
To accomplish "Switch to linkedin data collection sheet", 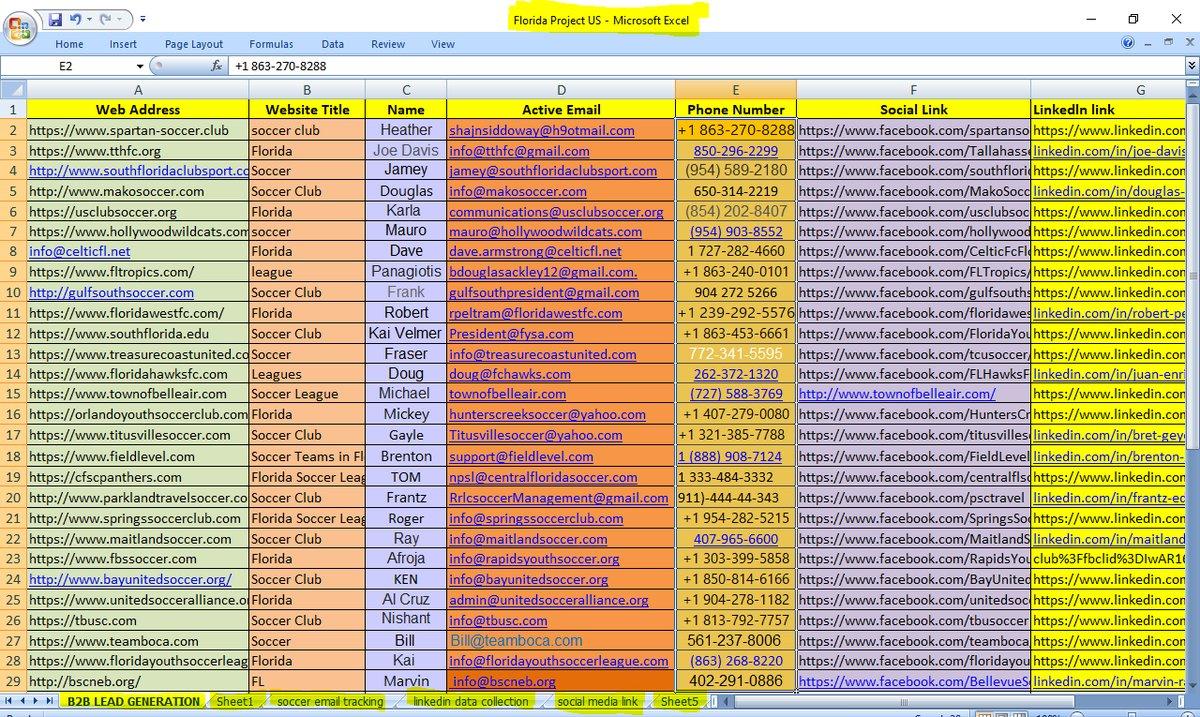I will tap(470, 702).
